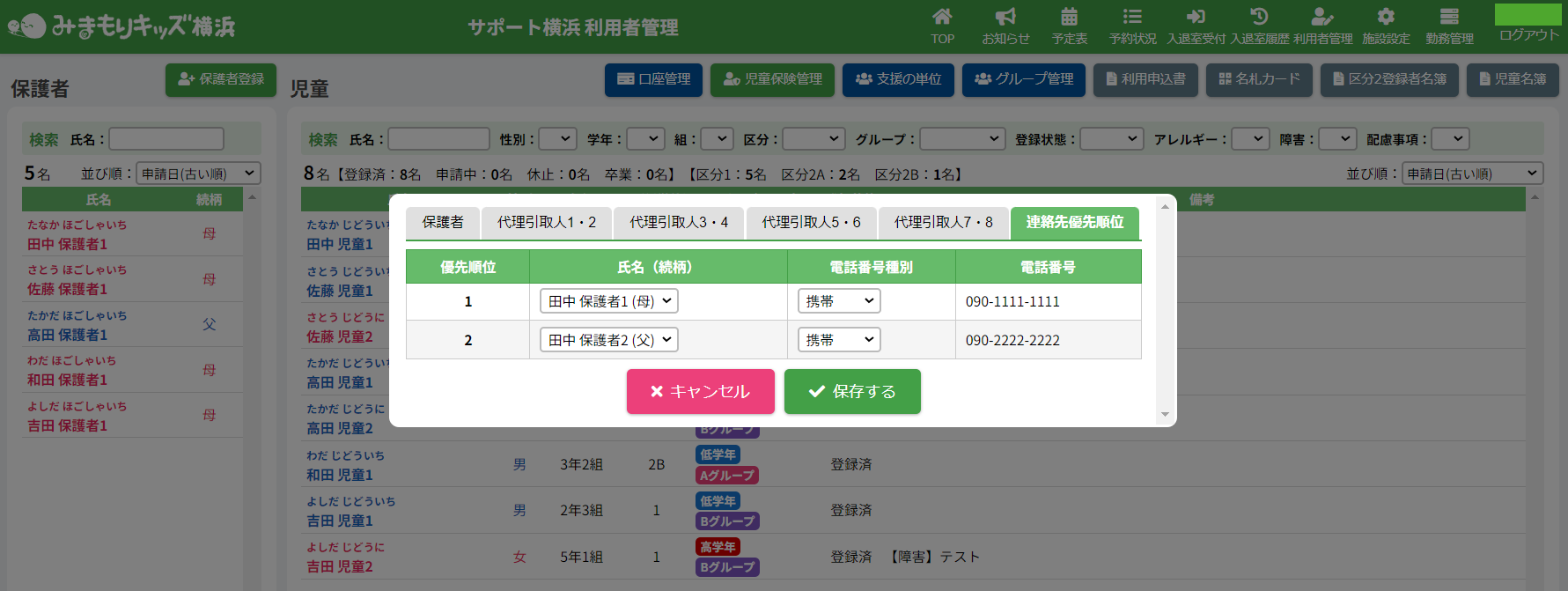Viewport: 1568px width, 591px height.
Task: Open phone type dropdown for priority 1
Action: 839,301
